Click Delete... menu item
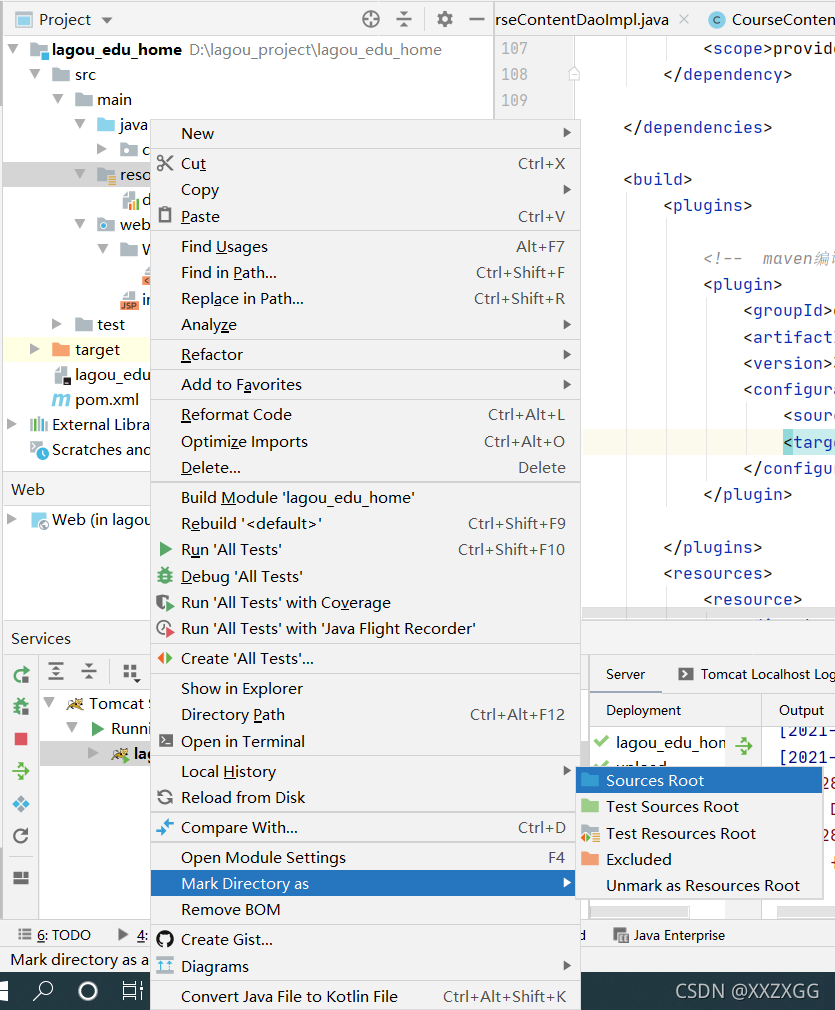 pyautogui.click(x=365, y=467)
